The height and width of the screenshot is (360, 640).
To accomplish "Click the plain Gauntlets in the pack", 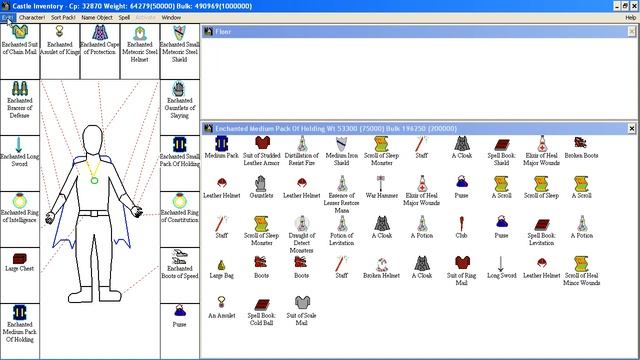I will (261, 187).
